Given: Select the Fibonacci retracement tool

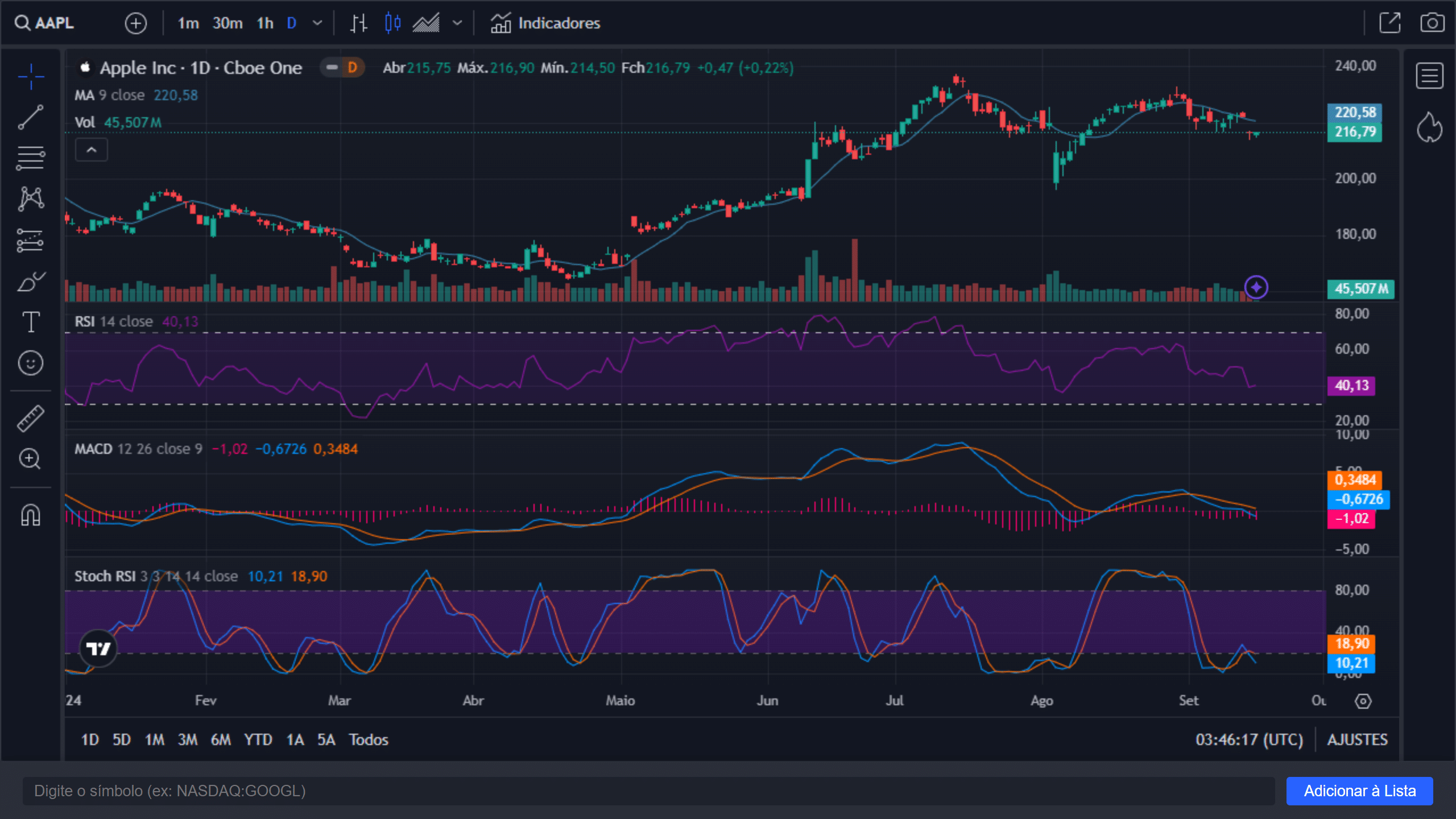Looking at the screenshot, I should coord(31,158).
